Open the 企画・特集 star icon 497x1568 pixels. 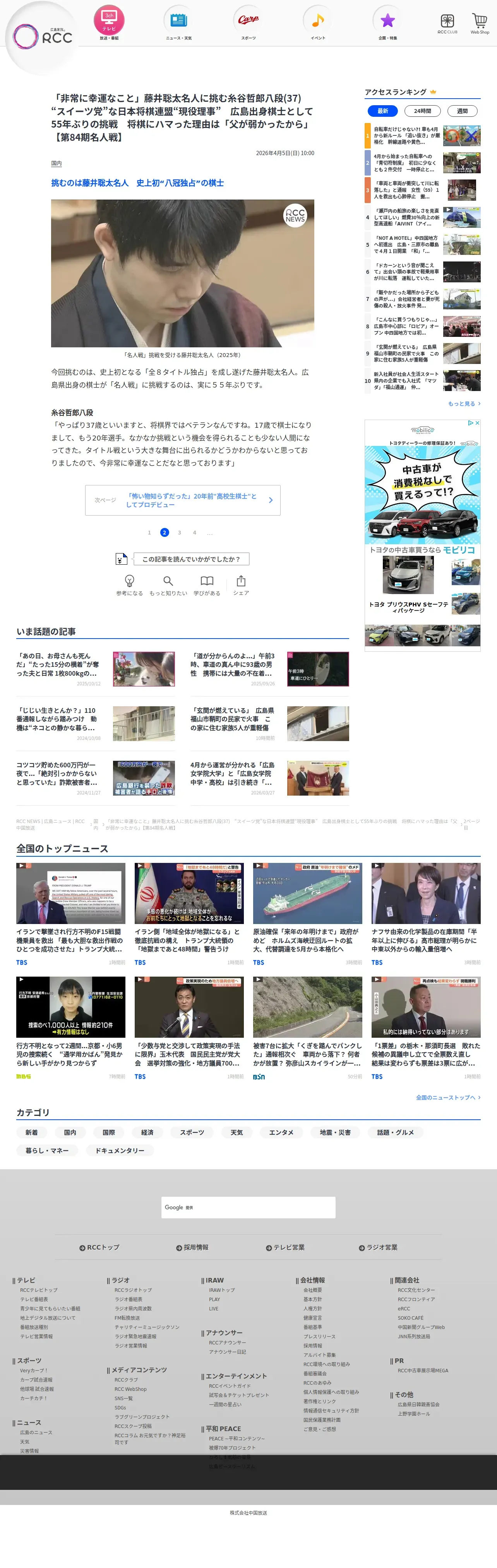point(387,23)
